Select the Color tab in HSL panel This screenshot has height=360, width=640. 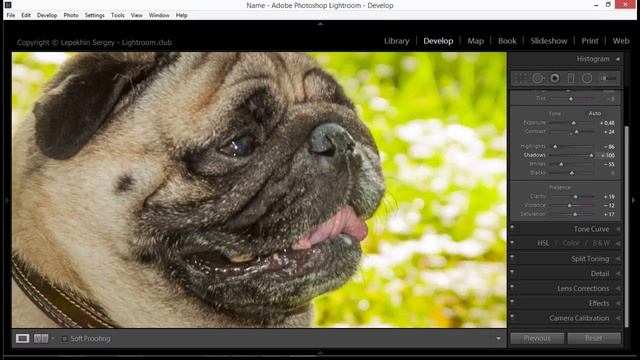(571, 243)
